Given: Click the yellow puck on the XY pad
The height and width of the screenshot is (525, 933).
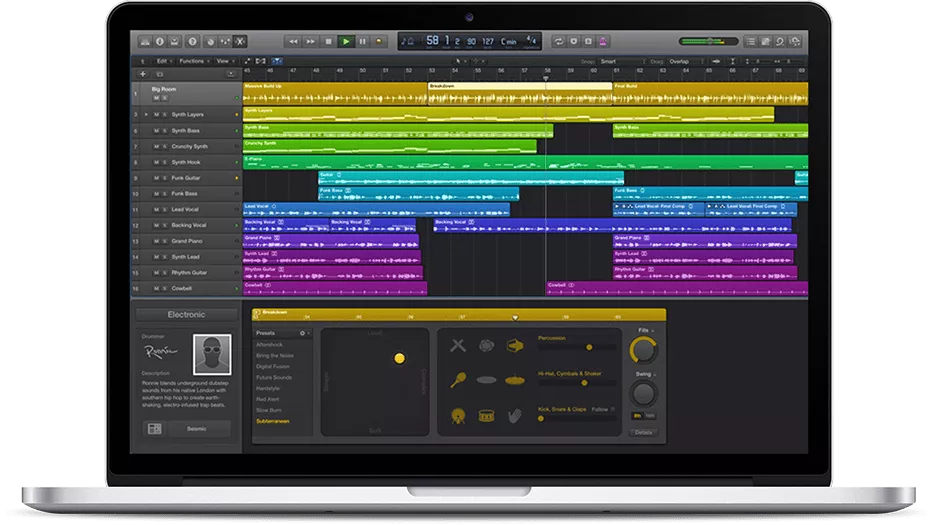Looking at the screenshot, I should click(x=399, y=358).
